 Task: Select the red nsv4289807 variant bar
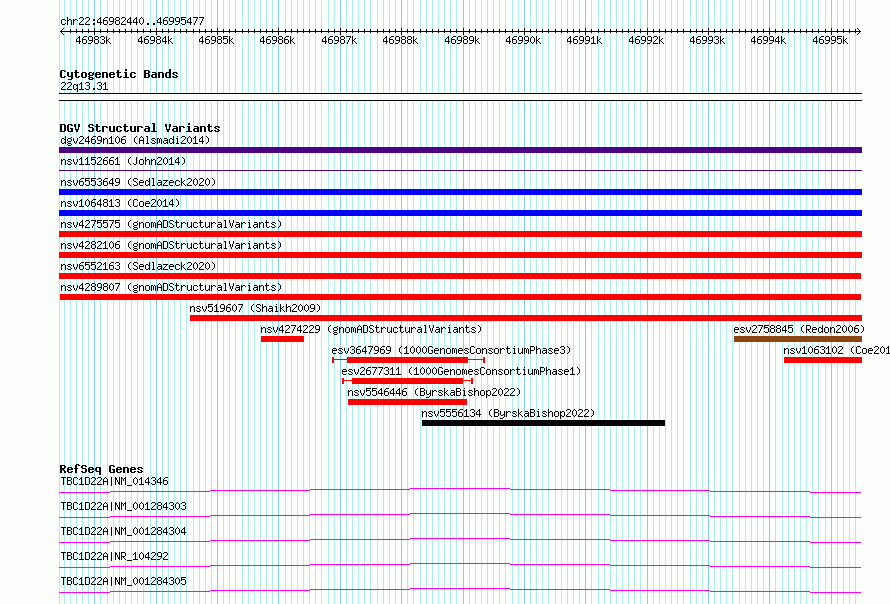[x=460, y=297]
